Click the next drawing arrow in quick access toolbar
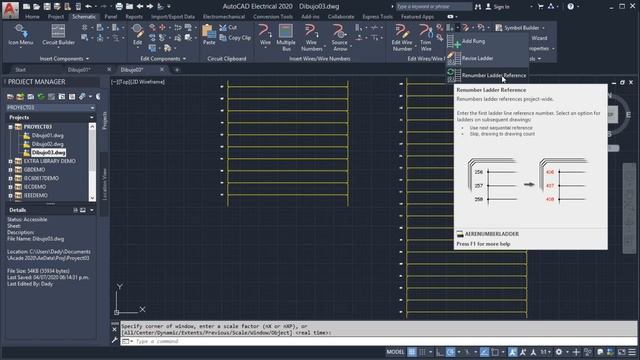 (x=150, y=7)
